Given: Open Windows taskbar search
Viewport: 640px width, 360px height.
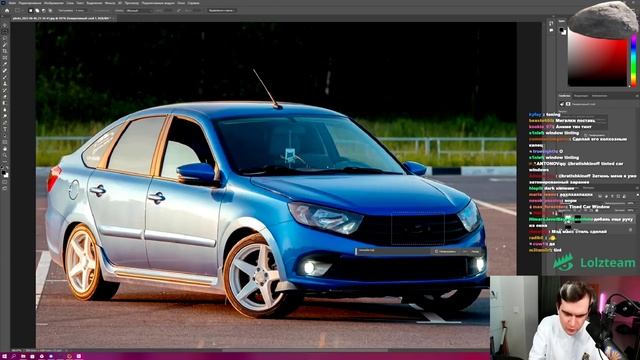Looking at the screenshot, I should [13, 356].
